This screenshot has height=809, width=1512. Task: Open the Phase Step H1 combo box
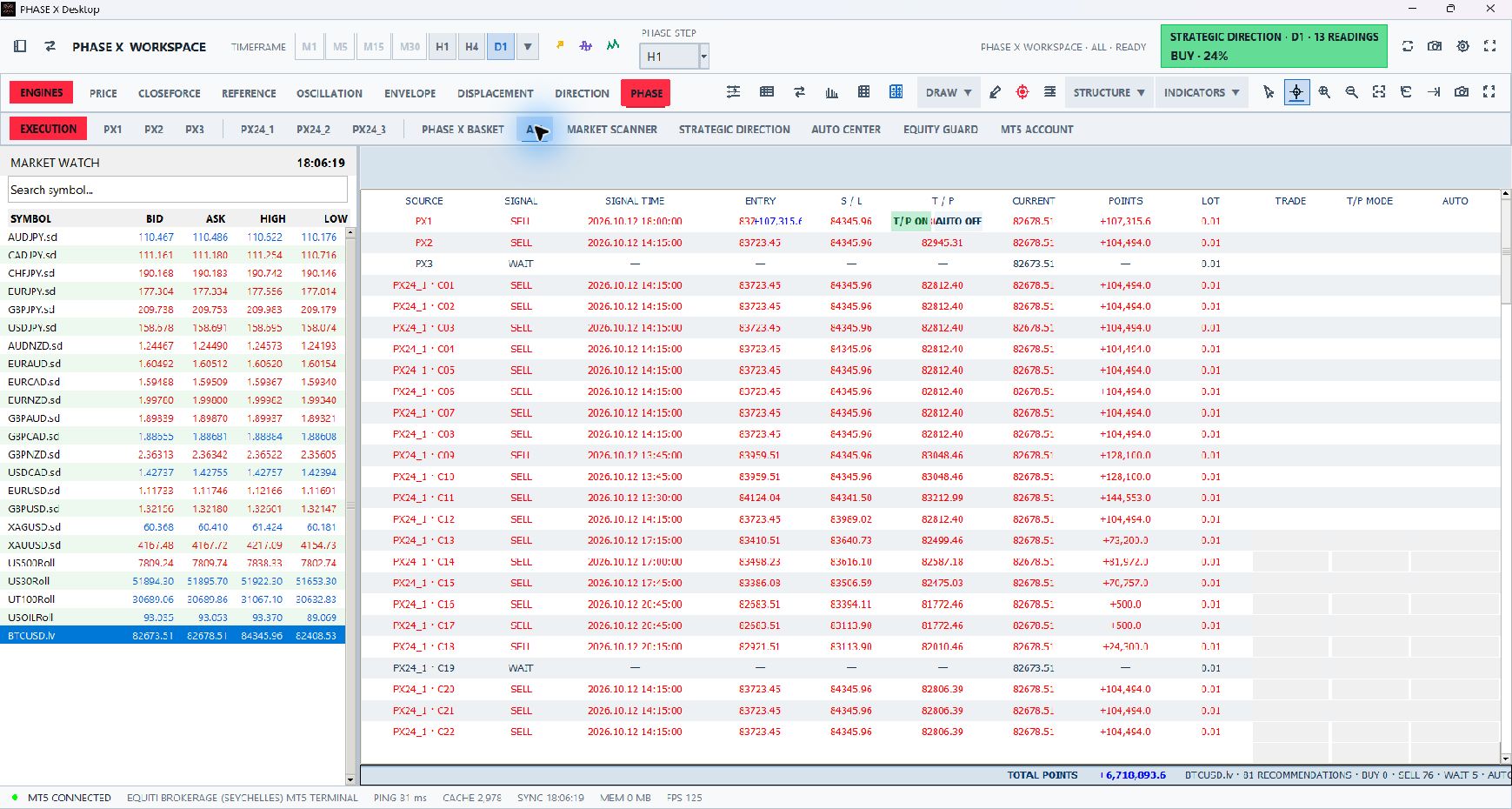pos(674,57)
